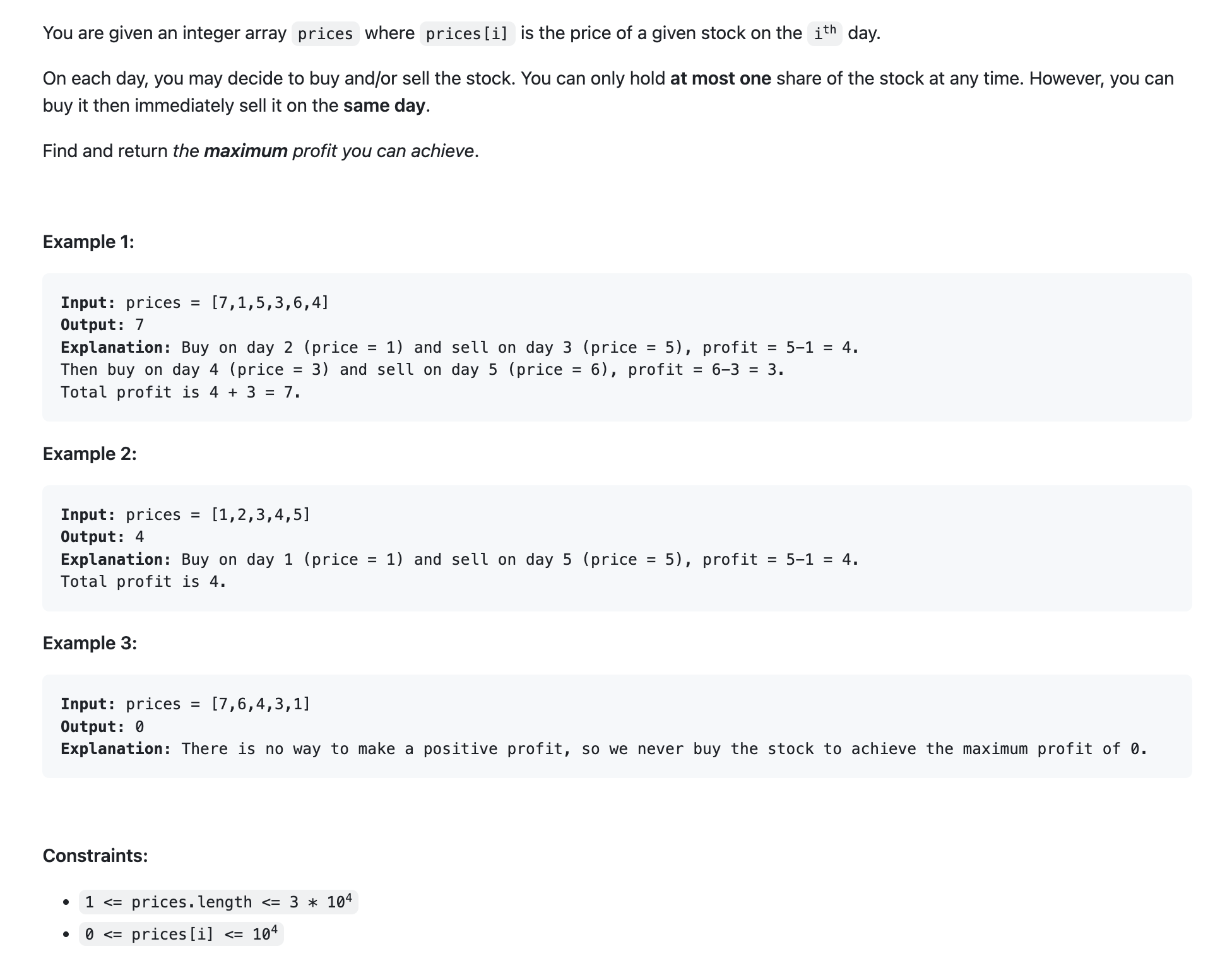1232x968 pixels.
Task: Click Example 2 input array [1,2,3,4,5]
Action: 260,515
